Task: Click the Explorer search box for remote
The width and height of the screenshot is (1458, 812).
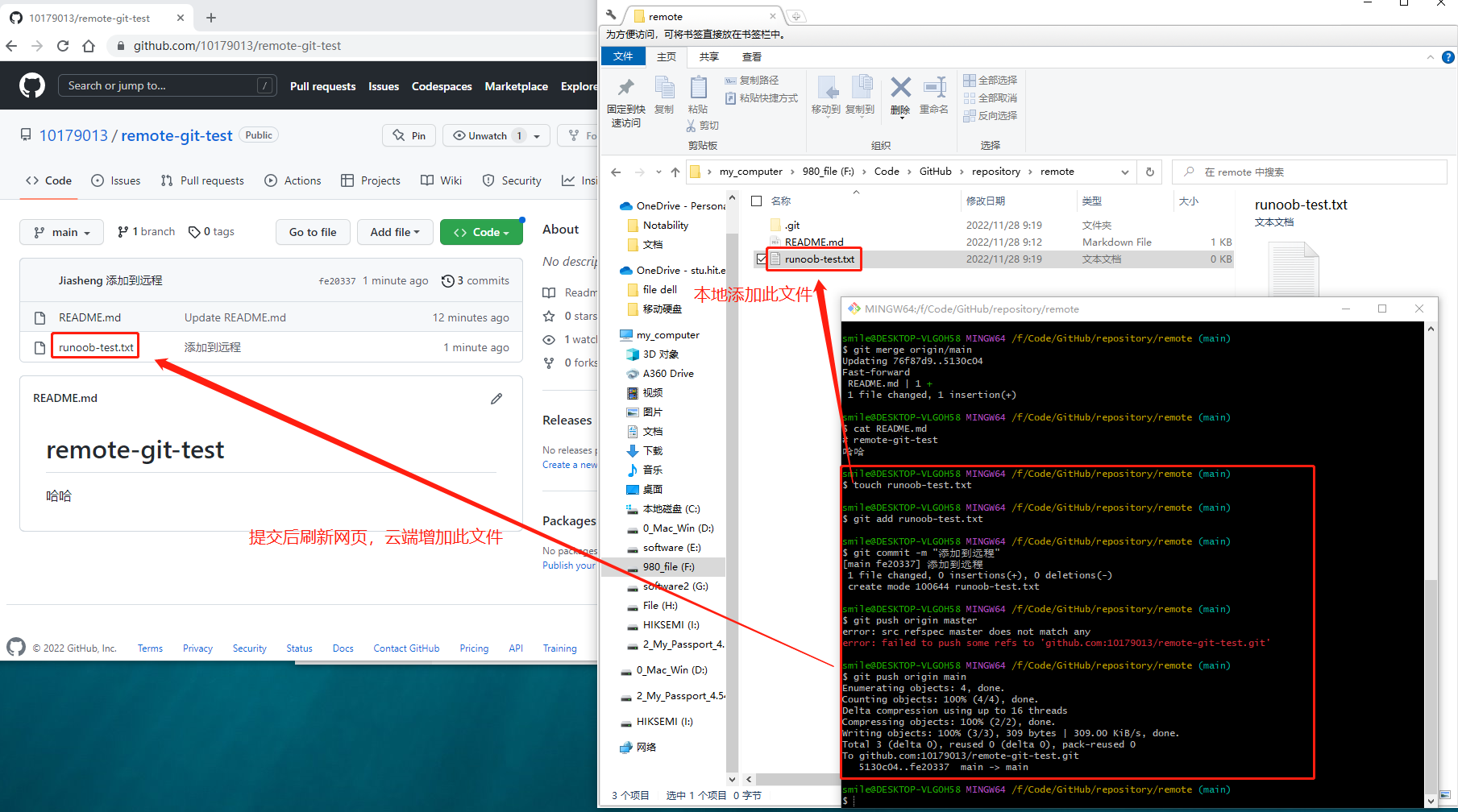Action: pos(1310,172)
